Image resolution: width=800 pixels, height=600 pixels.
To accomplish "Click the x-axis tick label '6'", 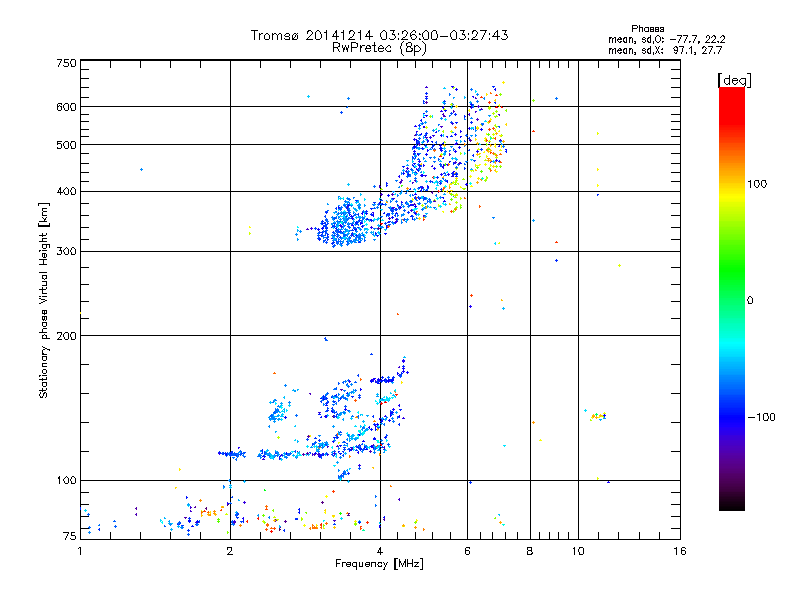I will click(467, 551).
